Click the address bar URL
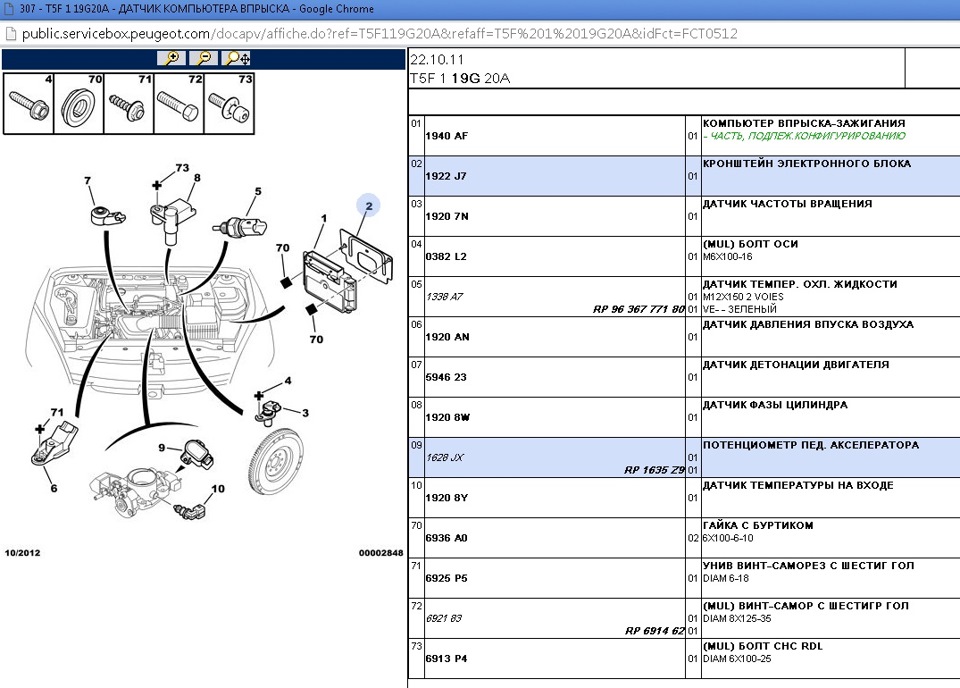Image resolution: width=960 pixels, height=688 pixels. coord(380,34)
